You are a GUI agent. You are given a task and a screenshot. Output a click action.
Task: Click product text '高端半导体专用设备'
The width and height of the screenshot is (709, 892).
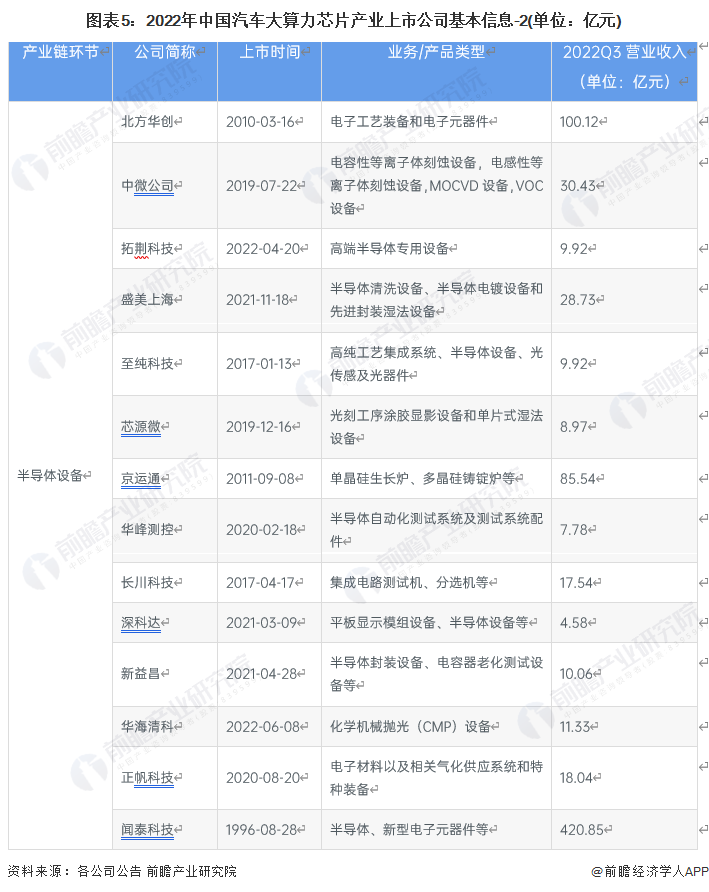coord(389,249)
